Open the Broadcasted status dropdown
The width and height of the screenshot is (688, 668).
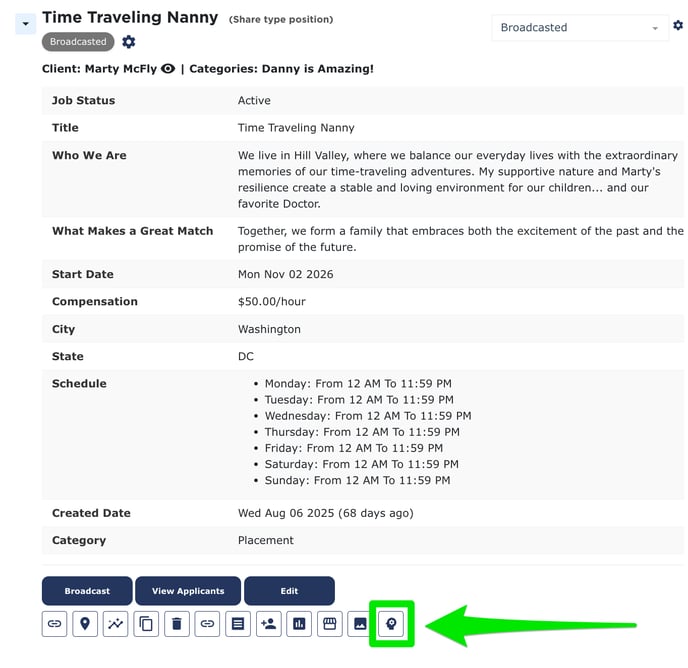(x=580, y=28)
